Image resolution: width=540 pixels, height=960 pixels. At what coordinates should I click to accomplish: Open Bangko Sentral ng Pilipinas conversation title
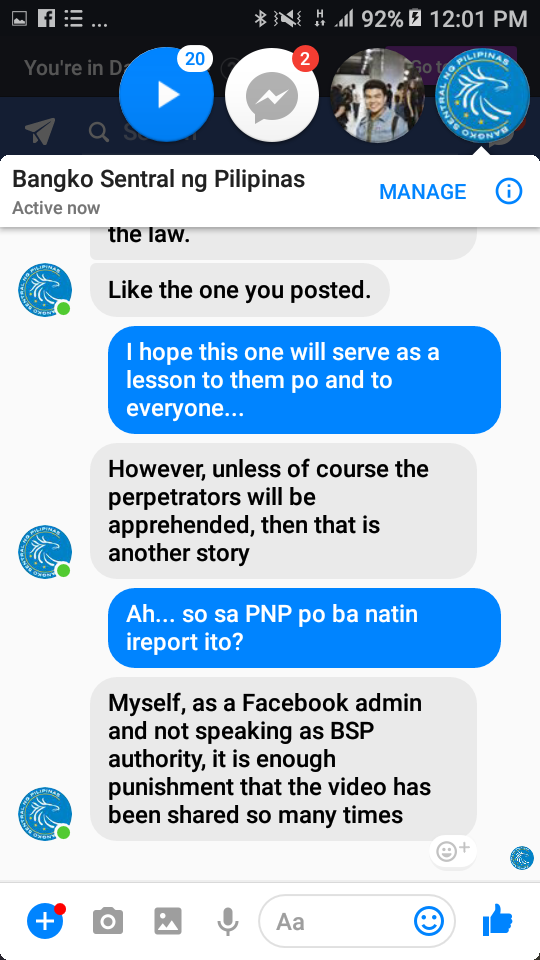[159, 179]
